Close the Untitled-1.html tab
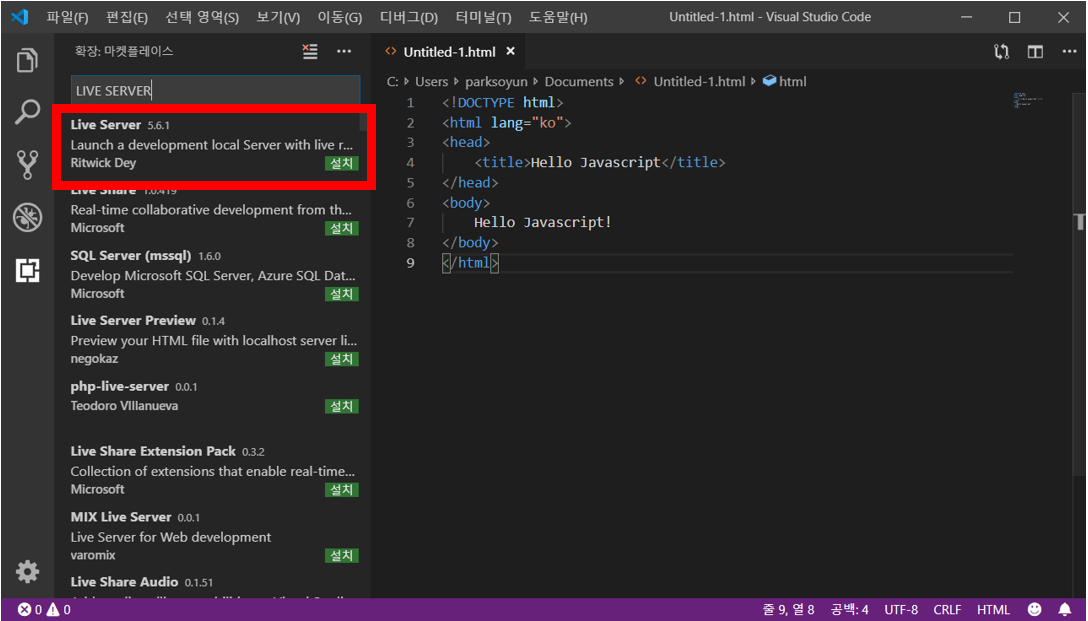1088x621 pixels. pyautogui.click(x=511, y=51)
